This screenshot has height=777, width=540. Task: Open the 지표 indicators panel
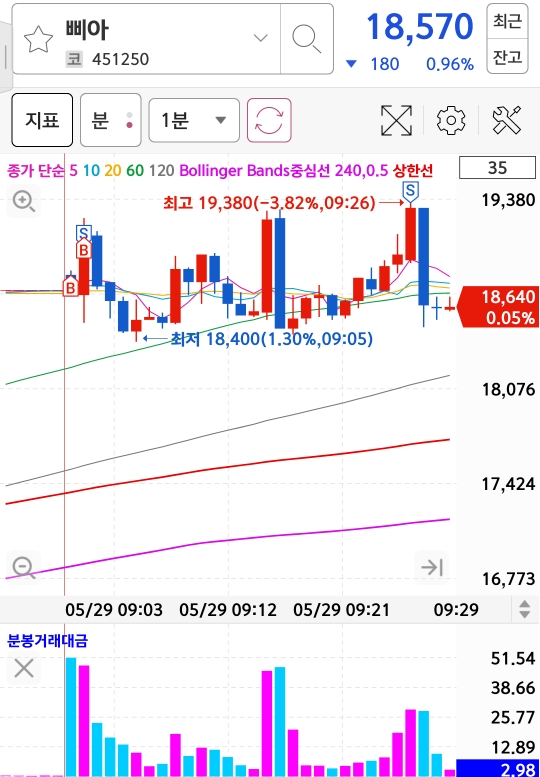(x=42, y=120)
